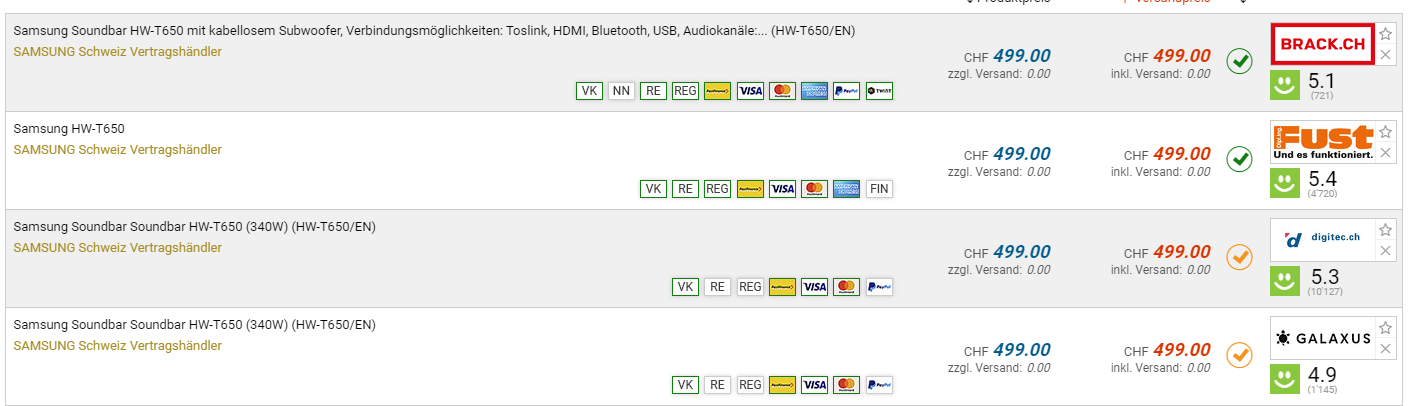Click the green smiley rating for Fust
The width and height of the screenshot is (1408, 406).
1284,183
